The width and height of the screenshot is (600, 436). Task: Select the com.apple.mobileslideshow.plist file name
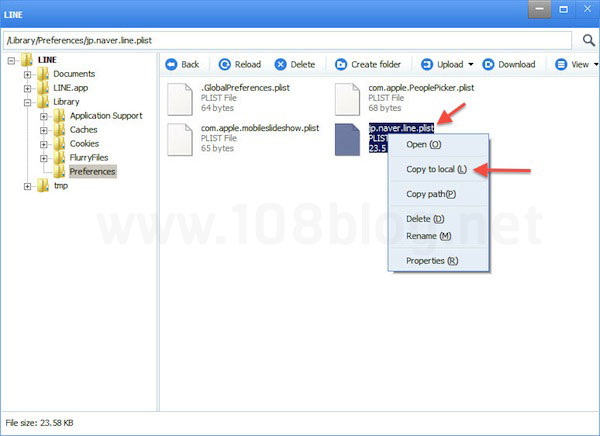coord(260,128)
